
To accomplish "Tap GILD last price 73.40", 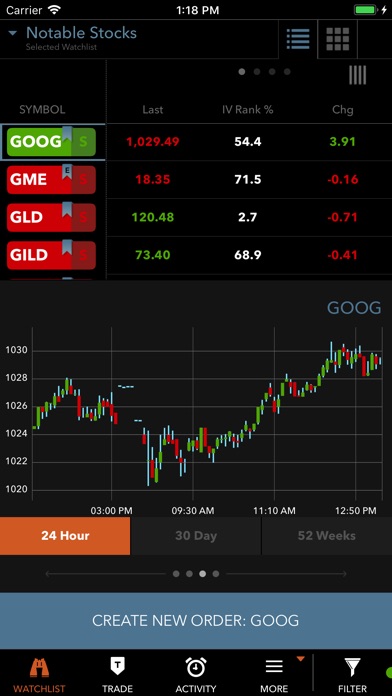I will pyautogui.click(x=153, y=255).
